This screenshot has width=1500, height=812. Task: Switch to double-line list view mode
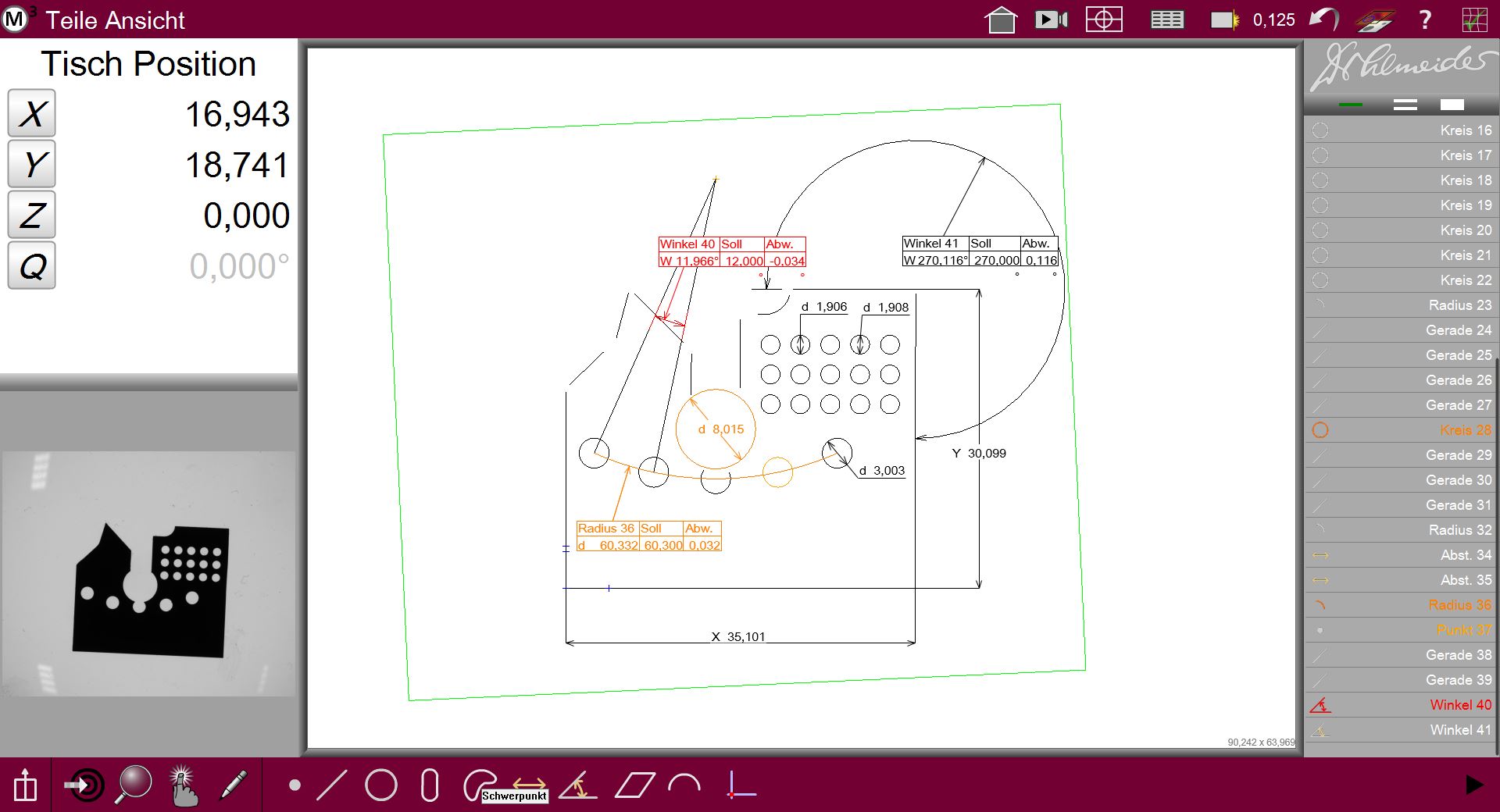tap(1405, 105)
